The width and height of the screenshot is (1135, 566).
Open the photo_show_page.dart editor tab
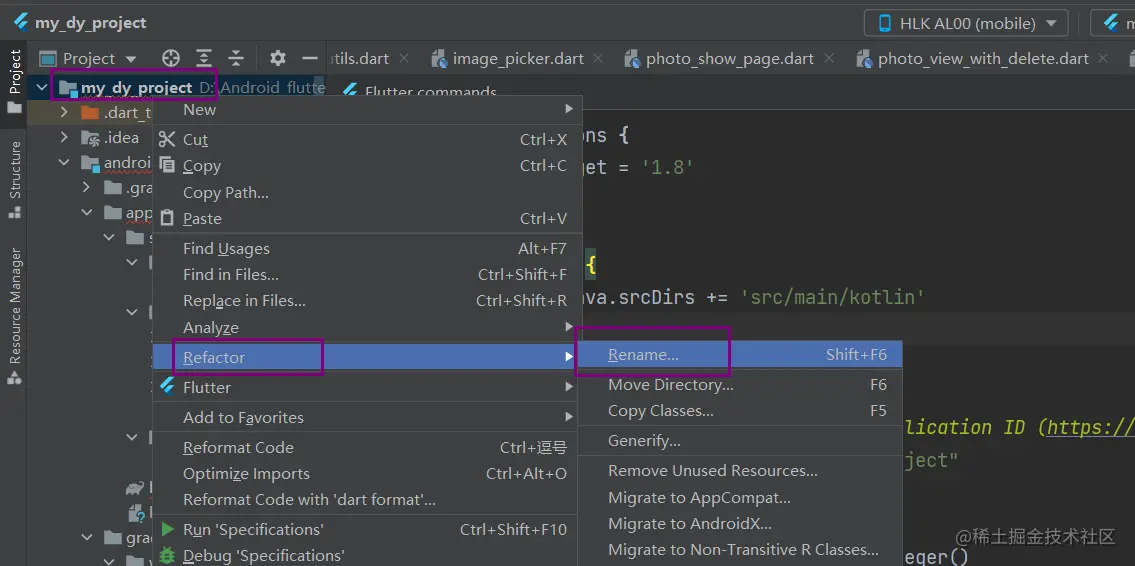729,58
